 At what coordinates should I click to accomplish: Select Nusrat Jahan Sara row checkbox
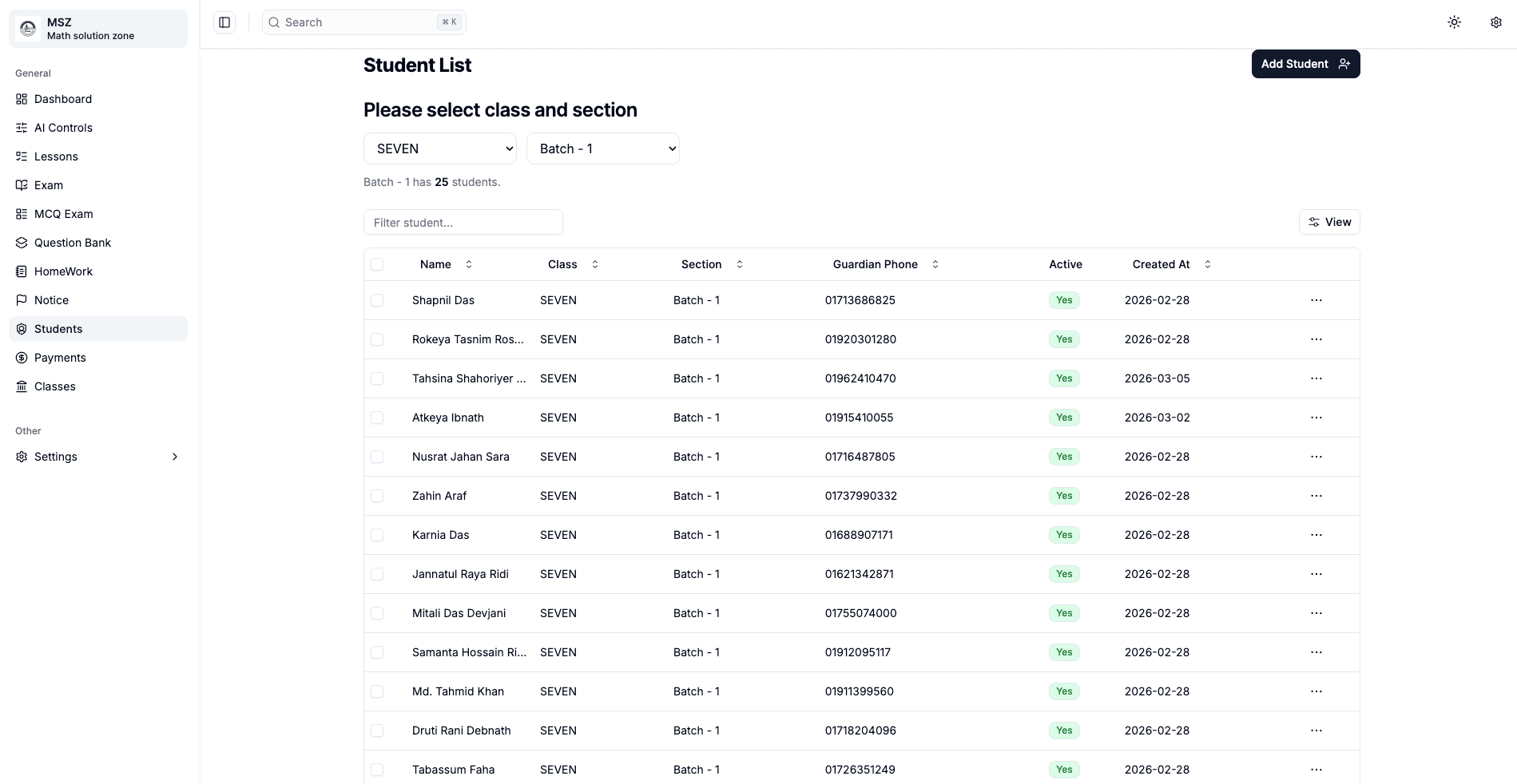[377, 457]
